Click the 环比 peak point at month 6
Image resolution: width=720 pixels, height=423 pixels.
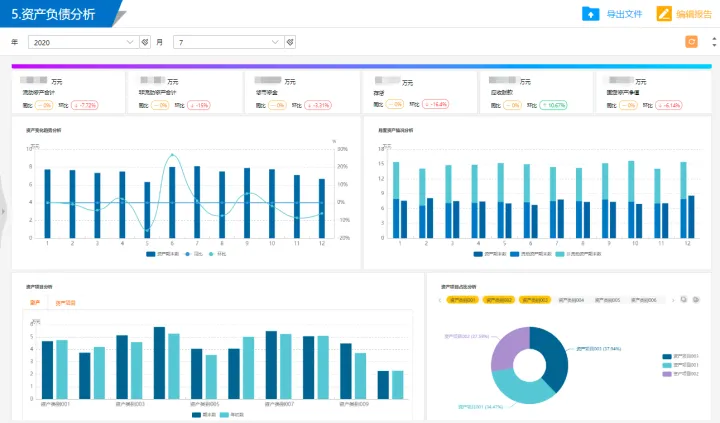click(x=172, y=155)
